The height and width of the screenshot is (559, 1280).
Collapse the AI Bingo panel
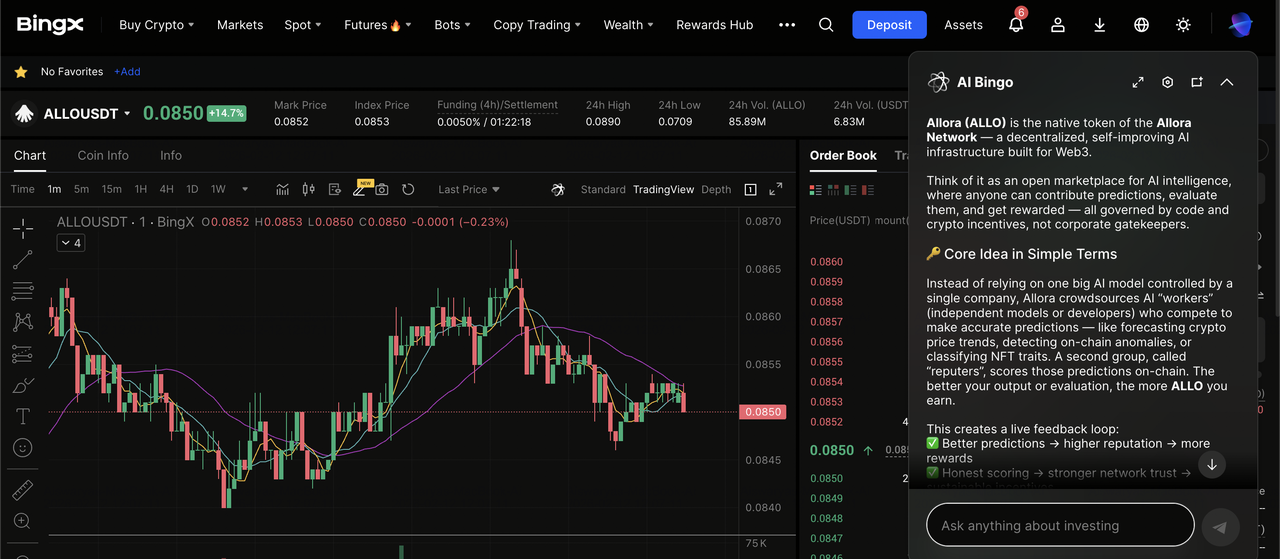[1227, 82]
